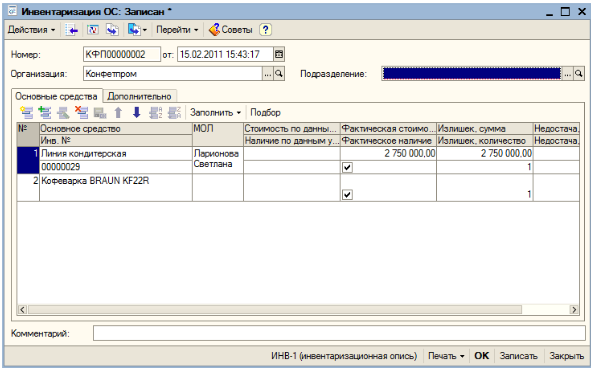
Task: Switch to the Дополнительно tab
Action: pyautogui.click(x=139, y=96)
